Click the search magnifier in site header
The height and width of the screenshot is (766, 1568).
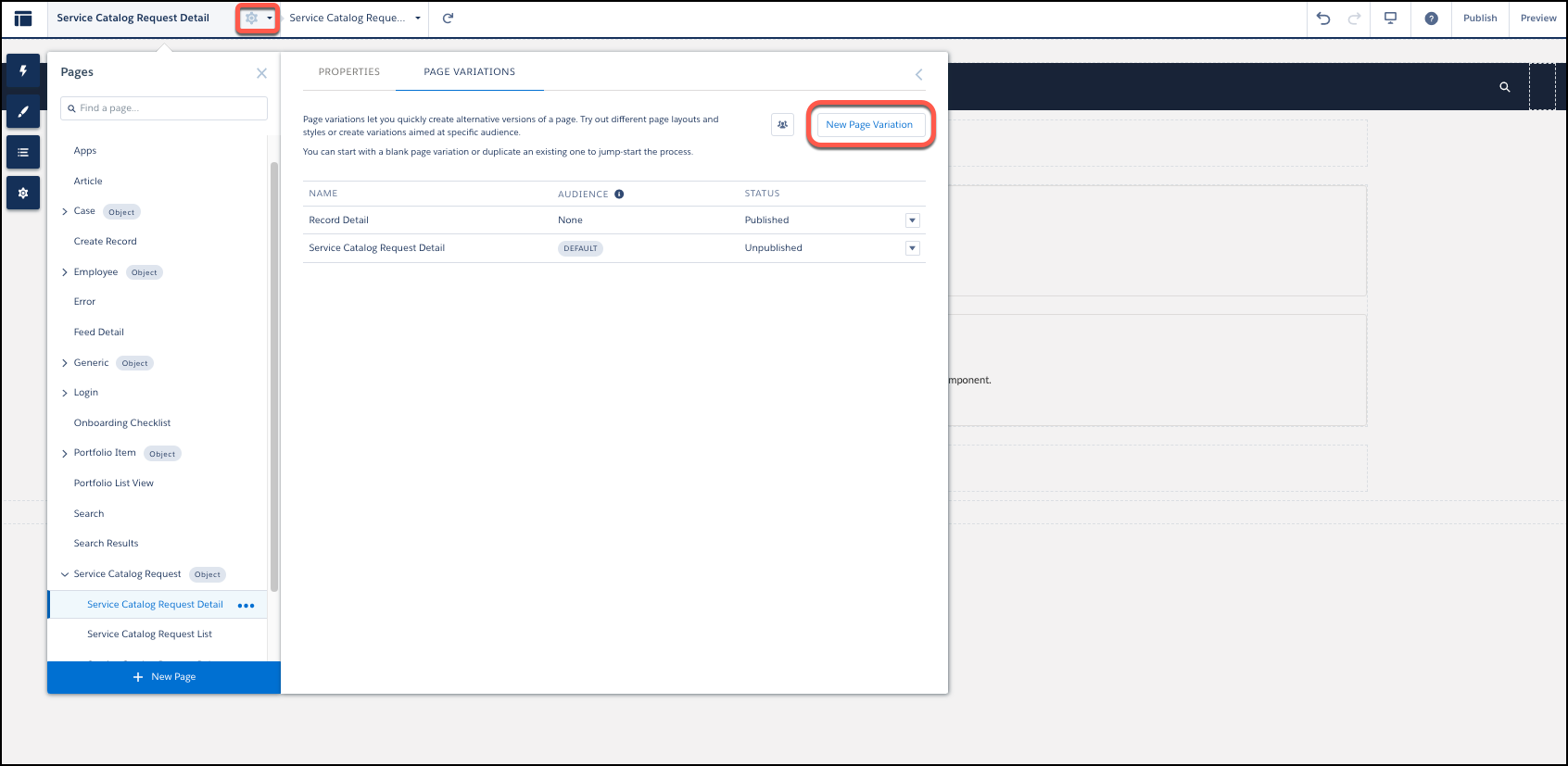coord(1505,87)
